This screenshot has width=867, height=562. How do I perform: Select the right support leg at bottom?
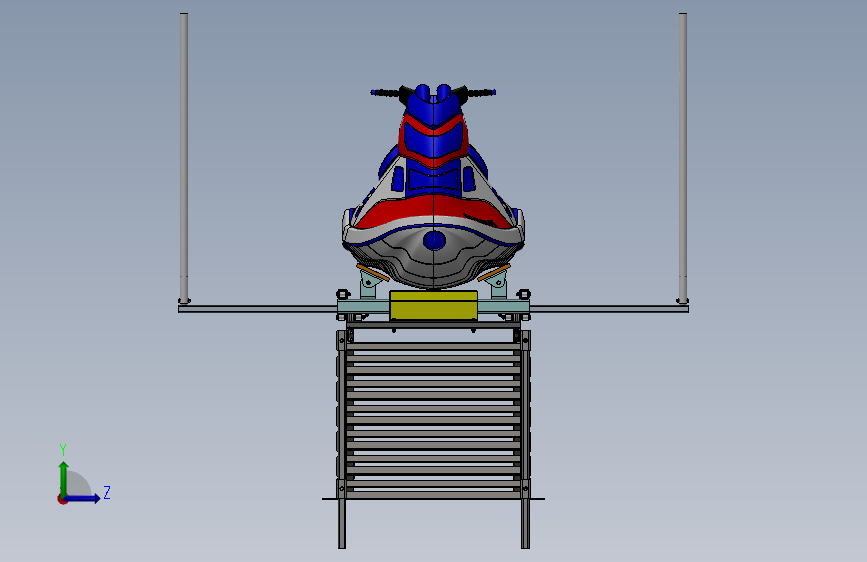pos(525,523)
